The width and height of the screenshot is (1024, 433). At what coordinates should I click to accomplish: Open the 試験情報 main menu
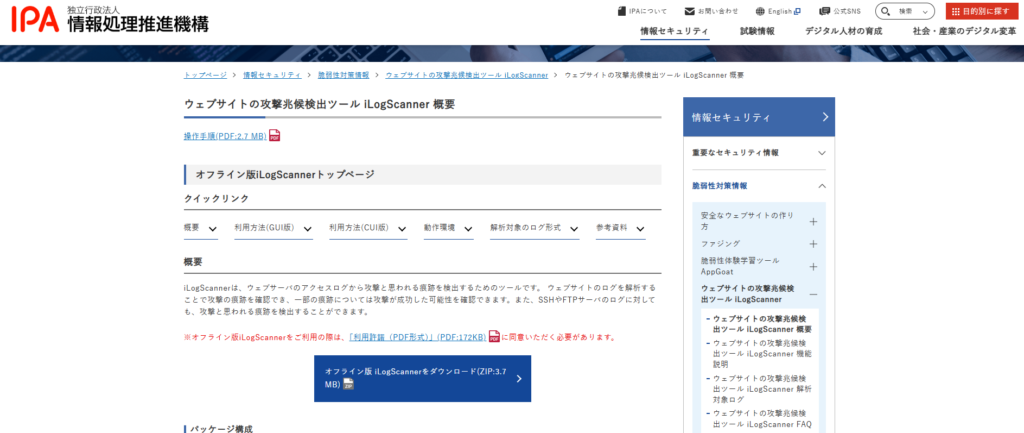pos(758,31)
